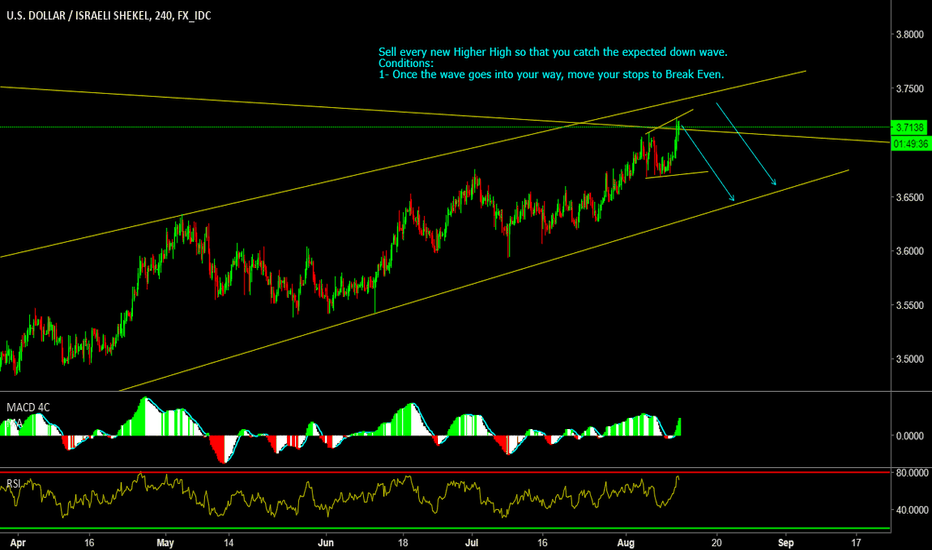
Task: Click the 3.6000 price axis label
Action: click(910, 251)
